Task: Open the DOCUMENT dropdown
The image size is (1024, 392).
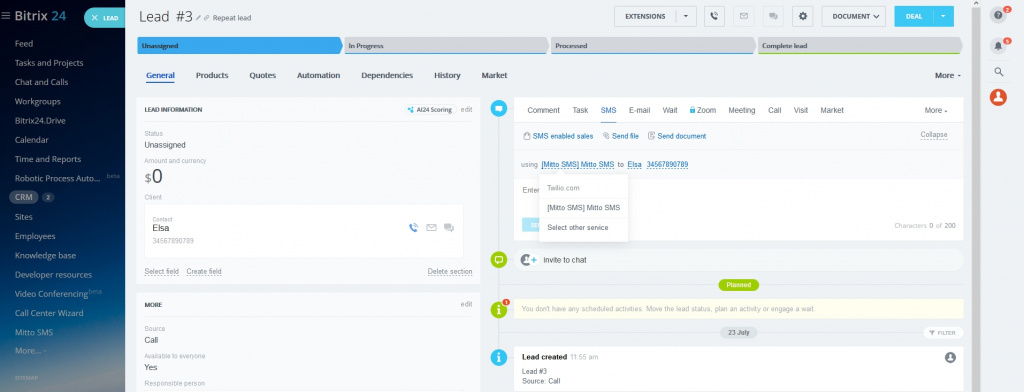Action: pyautogui.click(x=854, y=16)
